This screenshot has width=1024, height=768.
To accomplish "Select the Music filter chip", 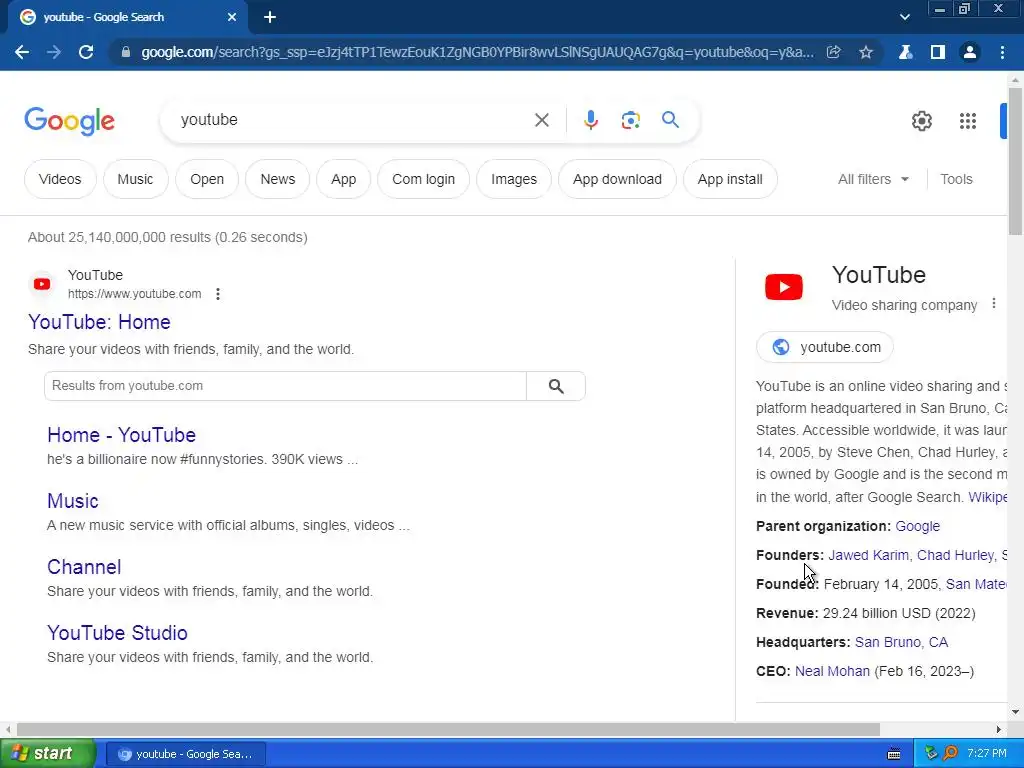I will tap(135, 180).
